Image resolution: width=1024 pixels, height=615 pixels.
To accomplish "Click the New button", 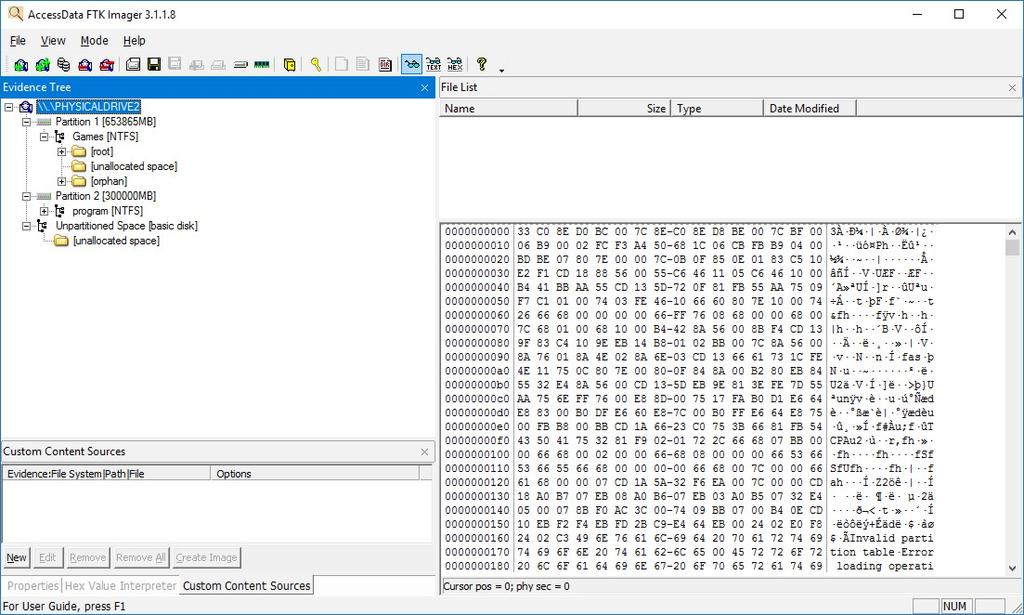I will pos(16,558).
